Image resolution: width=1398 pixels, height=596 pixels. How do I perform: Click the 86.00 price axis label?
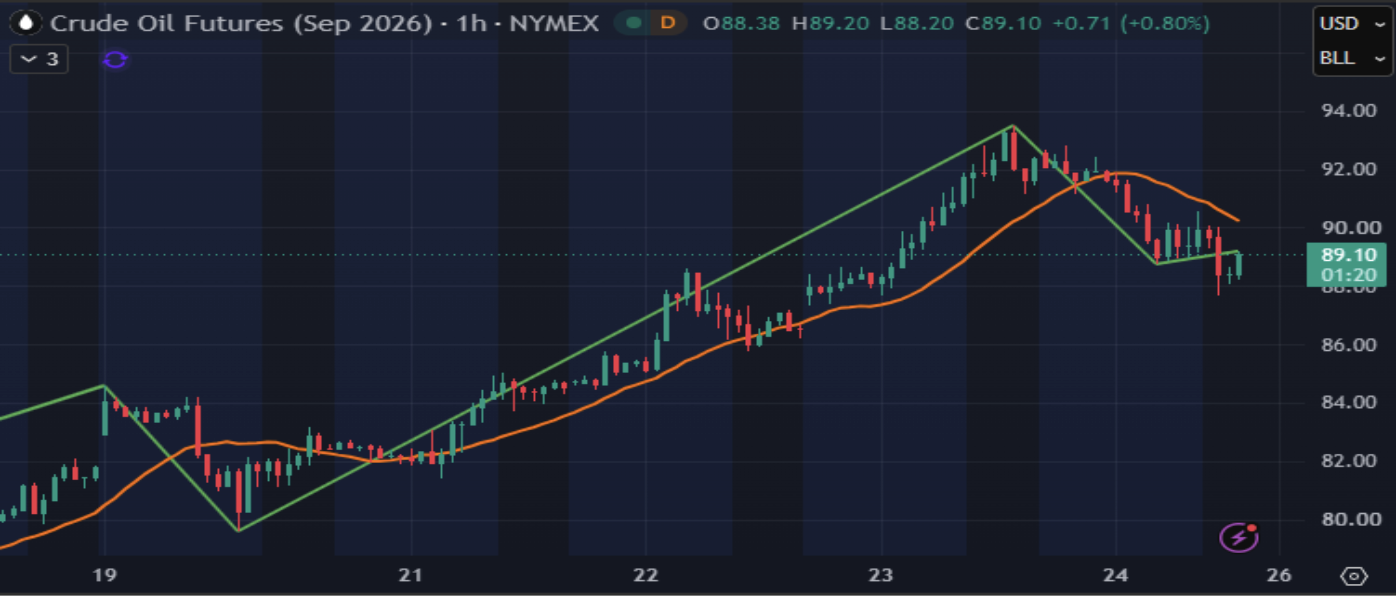click(1349, 345)
